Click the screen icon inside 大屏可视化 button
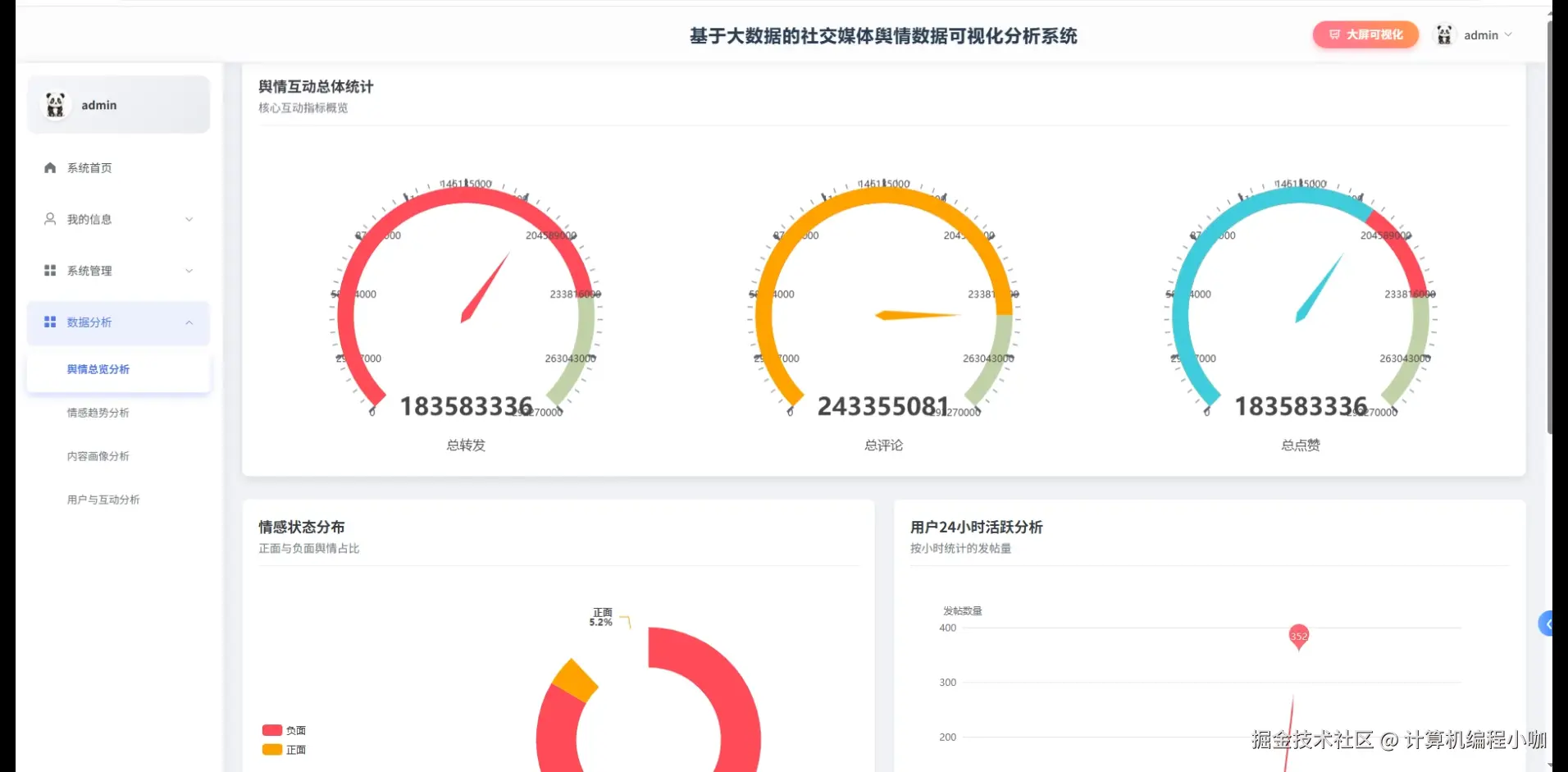This screenshot has height=772, width=1568. coord(1334,34)
